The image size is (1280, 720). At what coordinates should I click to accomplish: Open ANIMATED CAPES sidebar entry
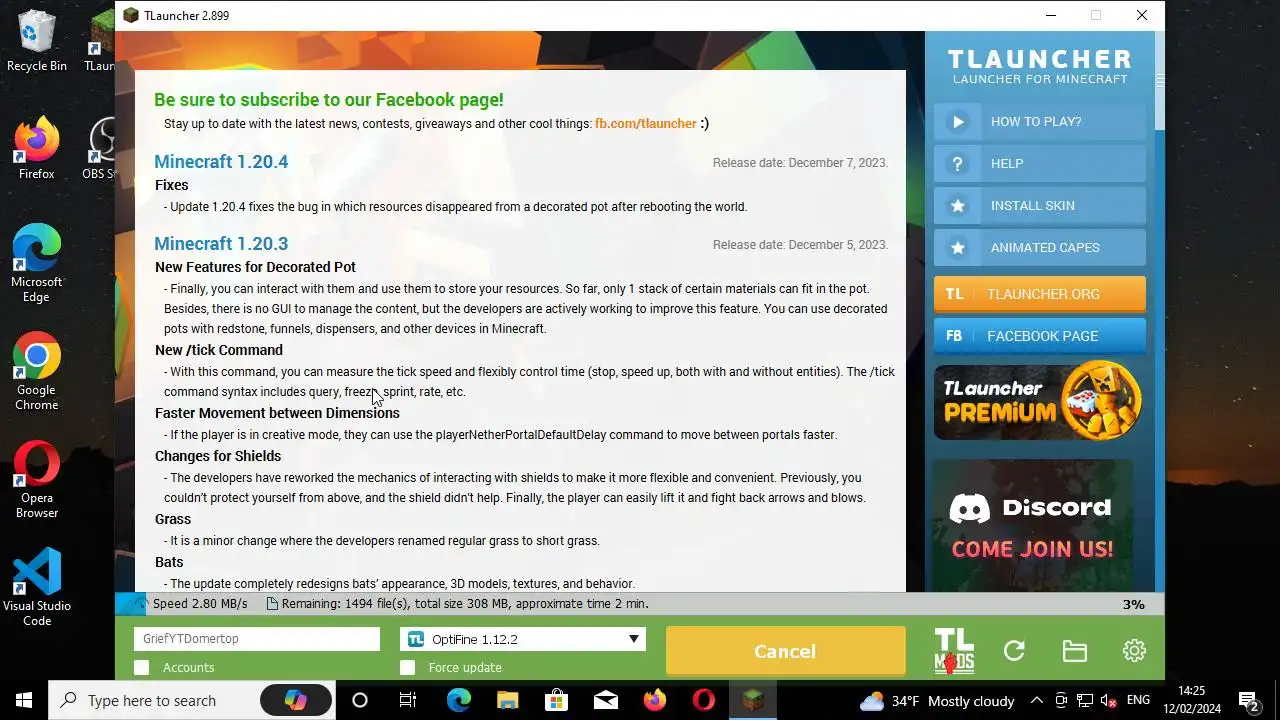click(1040, 248)
